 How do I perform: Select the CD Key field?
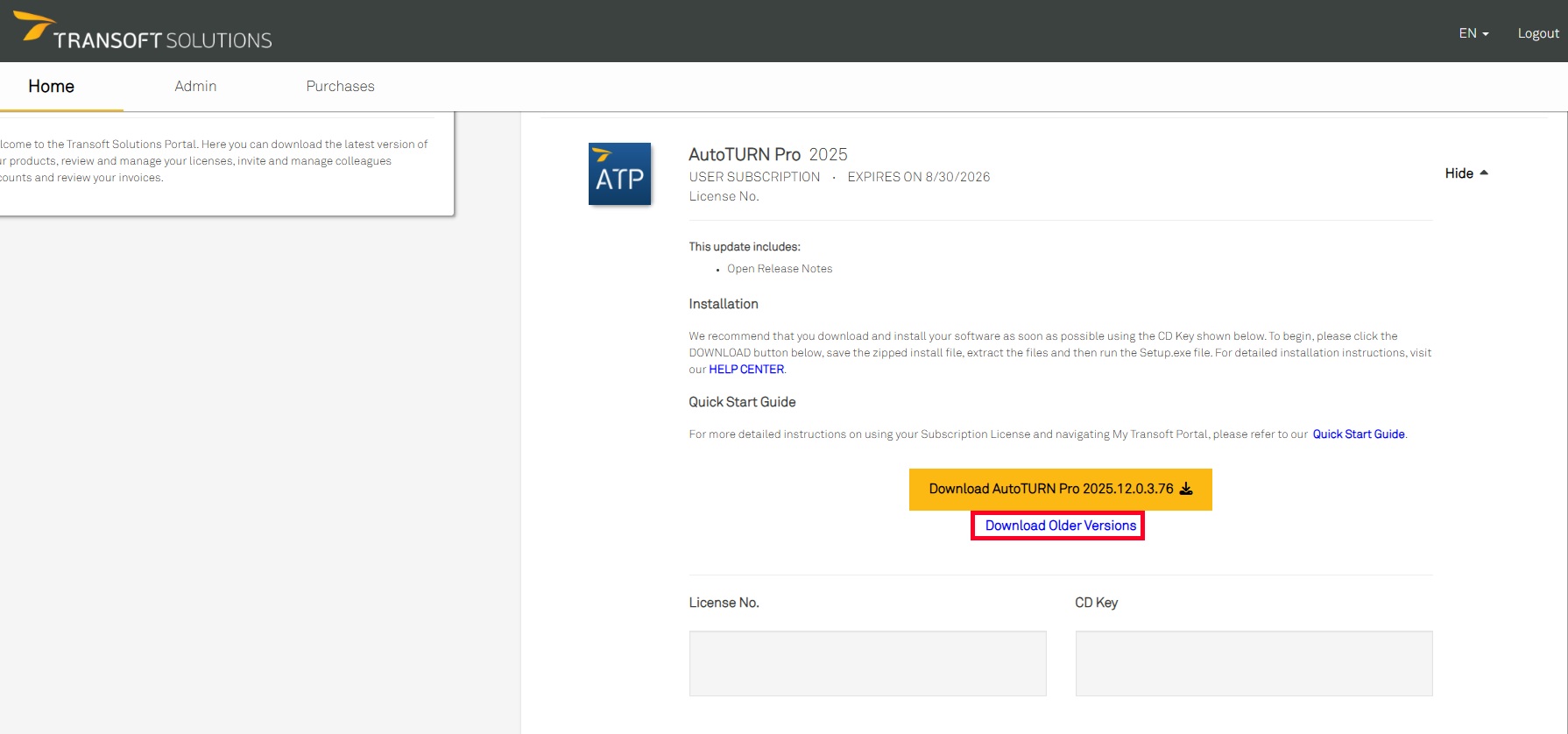[1254, 663]
